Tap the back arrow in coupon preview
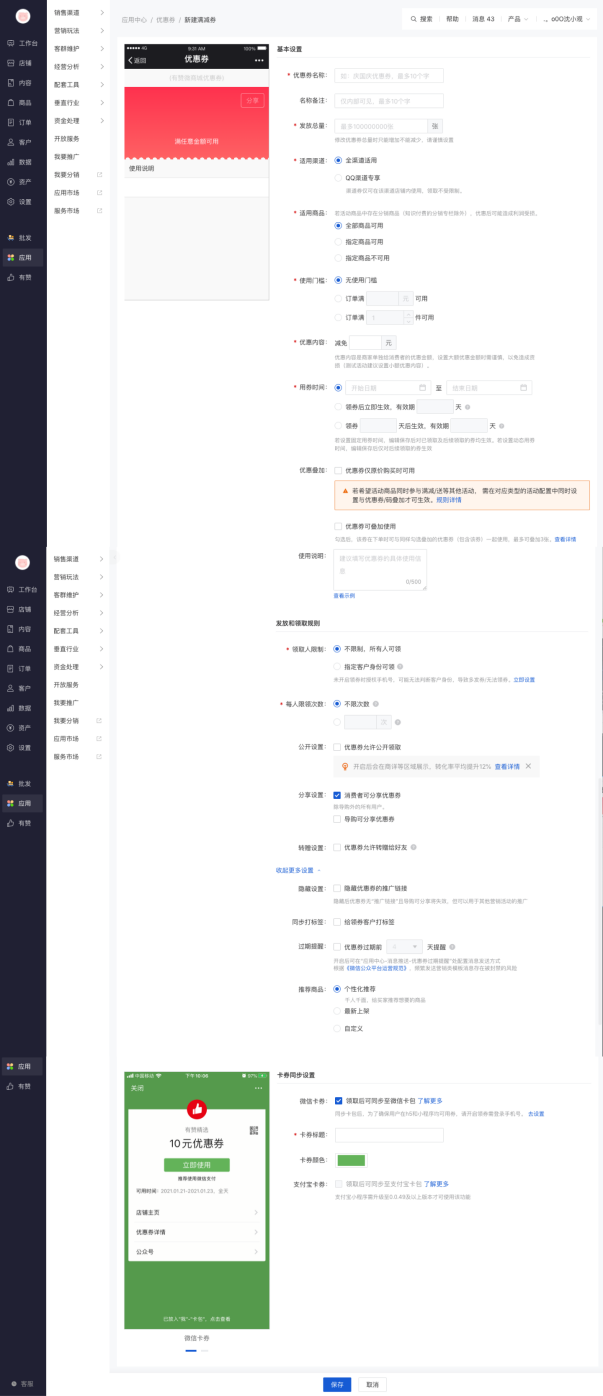 click(130, 60)
